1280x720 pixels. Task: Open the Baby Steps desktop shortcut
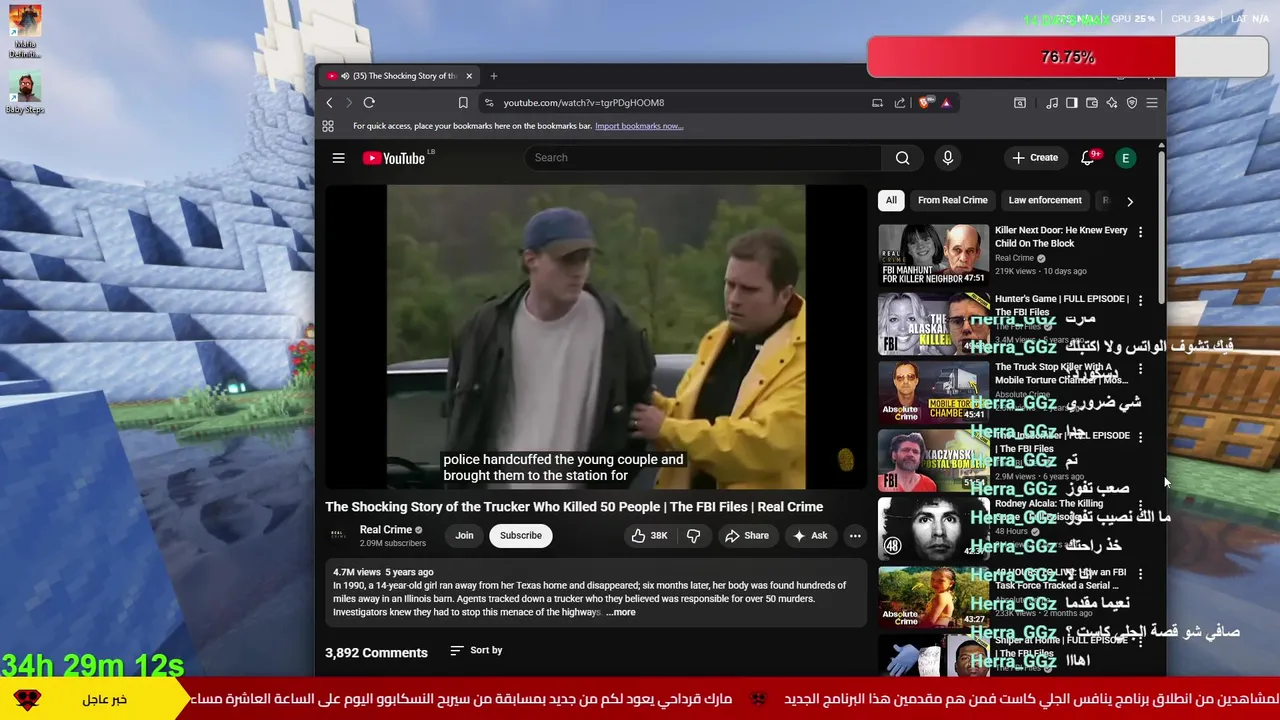(x=25, y=93)
